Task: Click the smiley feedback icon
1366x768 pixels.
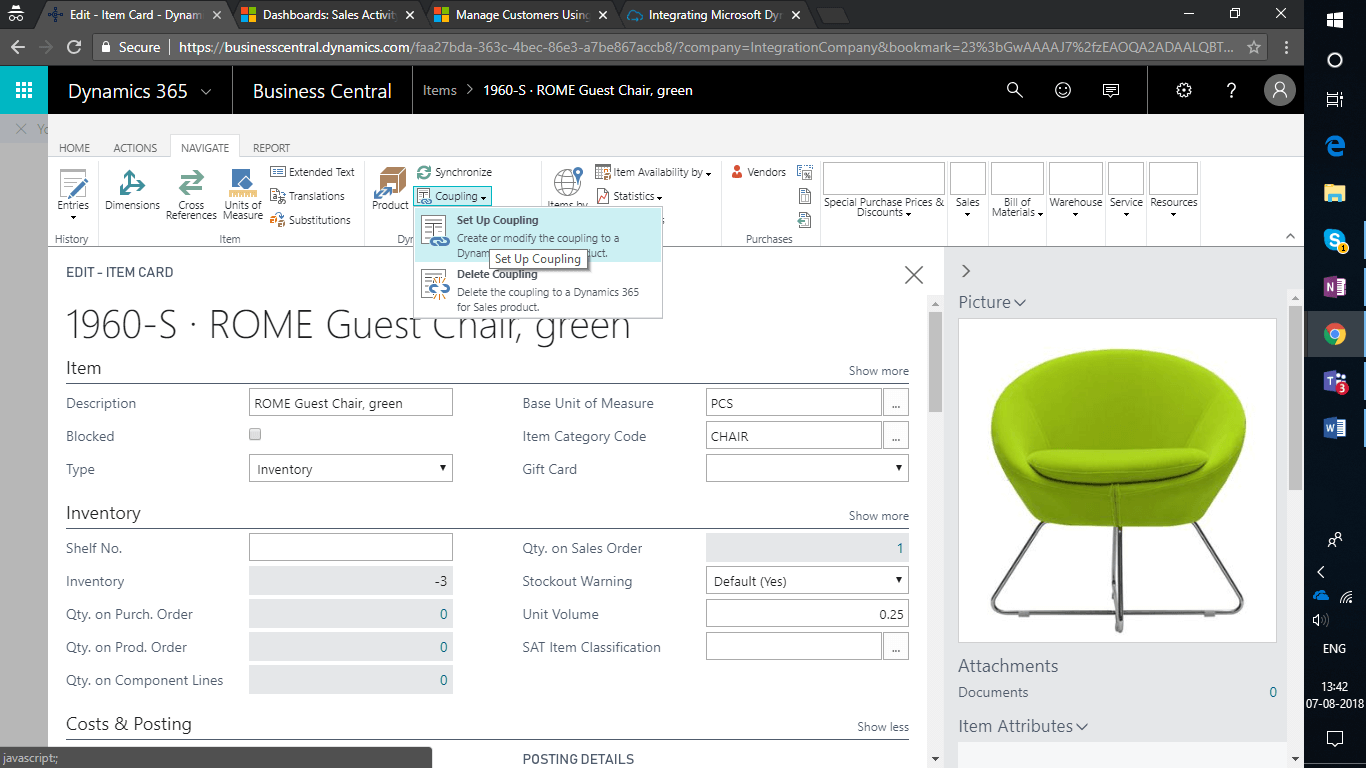Action: pos(1063,90)
